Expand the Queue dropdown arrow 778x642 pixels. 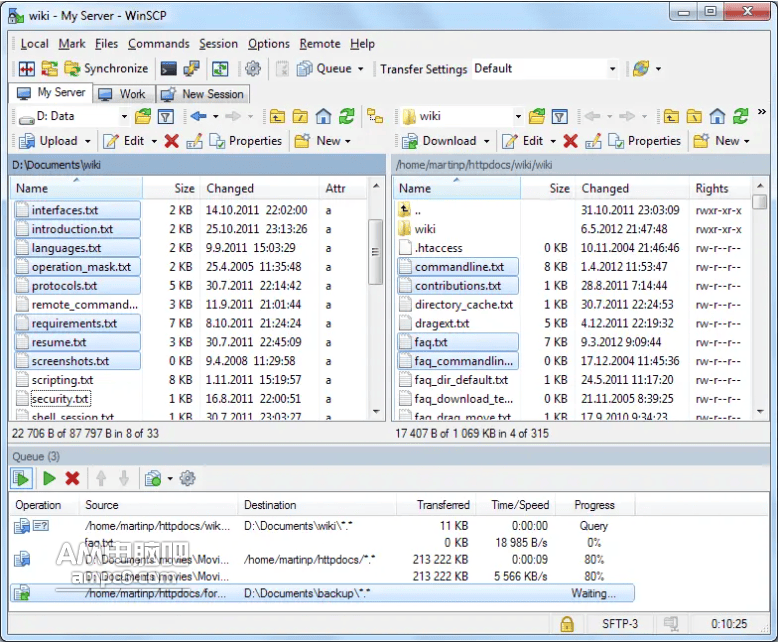tap(360, 69)
